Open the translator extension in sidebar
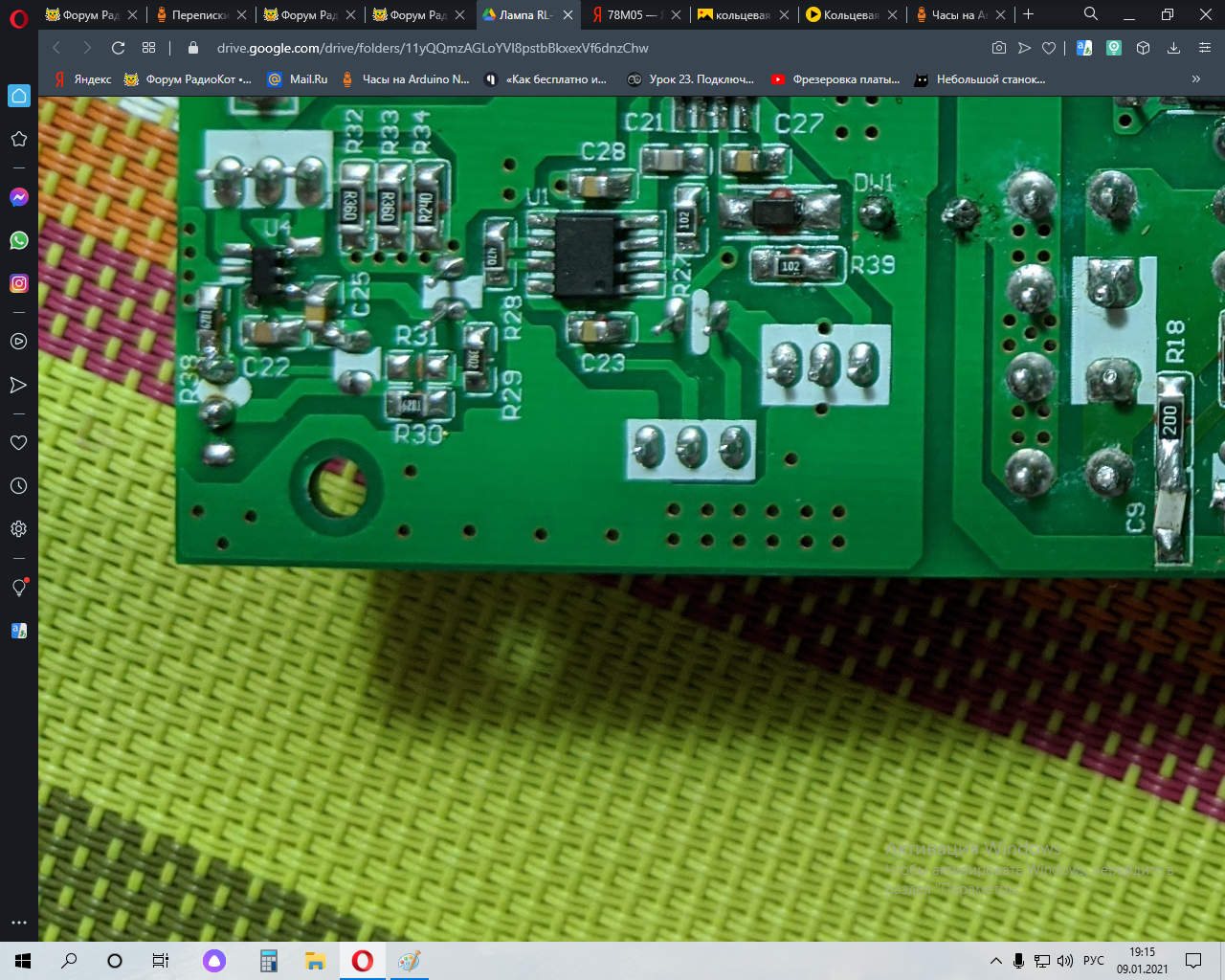The width and height of the screenshot is (1225, 980). (19, 631)
